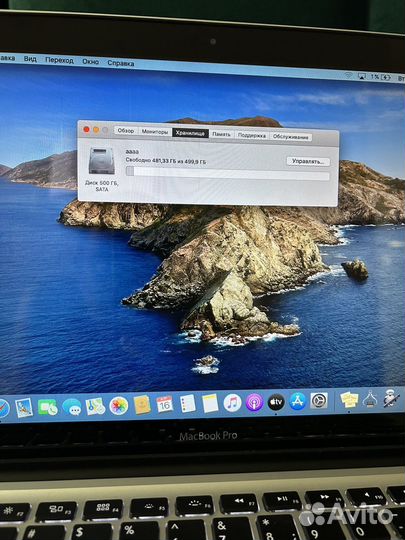Open Safari from the Dock
Viewport: 405px width, 540px height.
(x=3, y=409)
